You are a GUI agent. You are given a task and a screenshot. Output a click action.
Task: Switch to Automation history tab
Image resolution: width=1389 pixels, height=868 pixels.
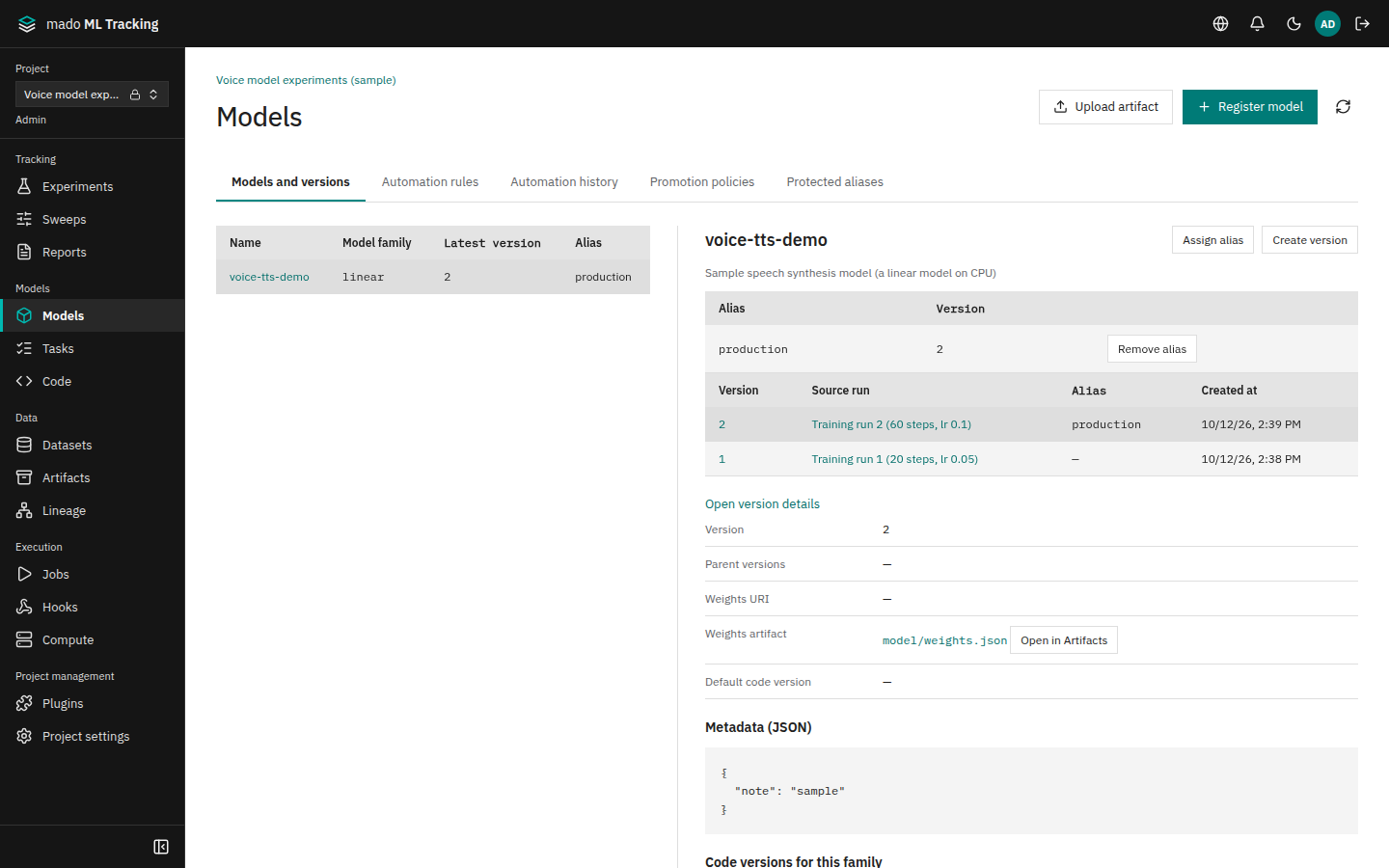[x=564, y=182]
